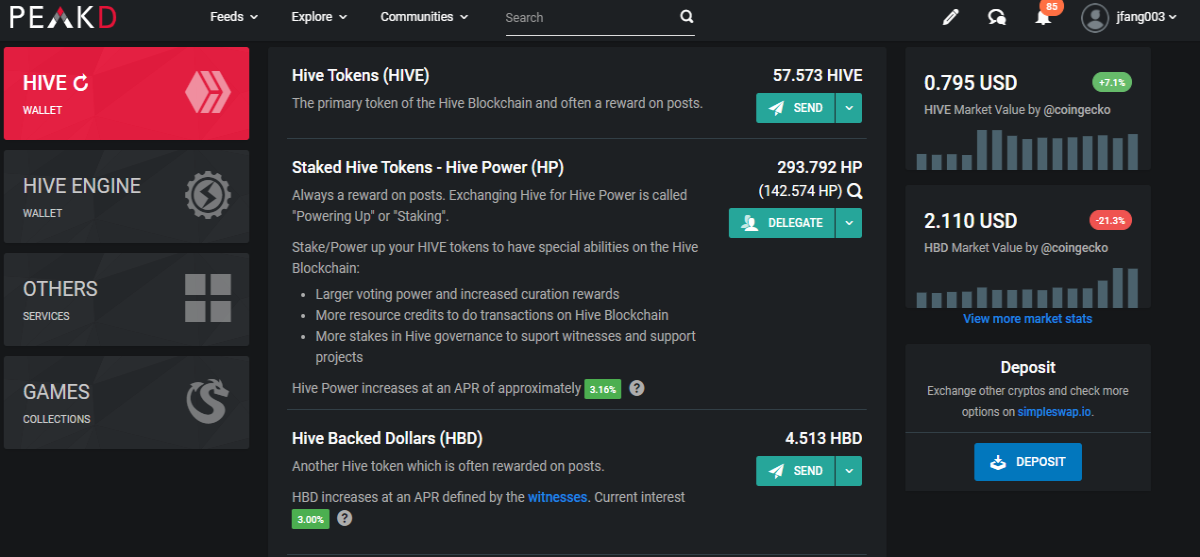
Task: Expand HBD send options arrow
Action: [848, 471]
